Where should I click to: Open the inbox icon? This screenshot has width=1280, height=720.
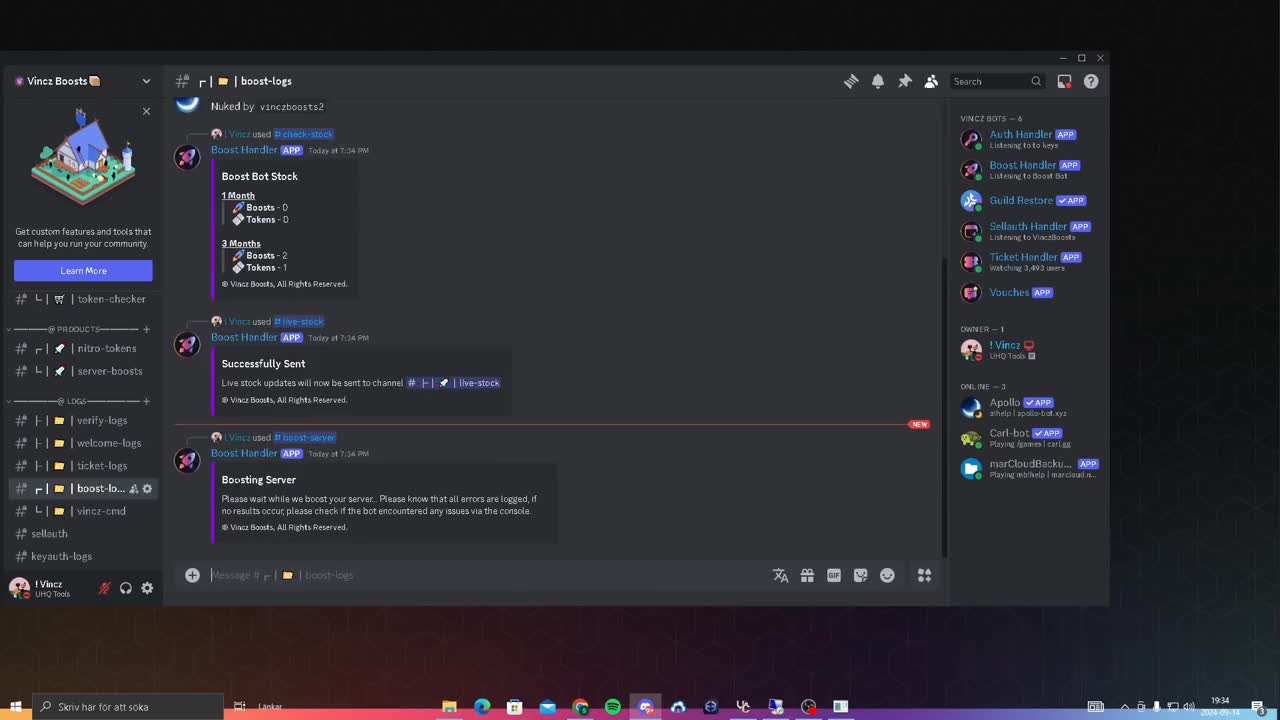click(1064, 81)
